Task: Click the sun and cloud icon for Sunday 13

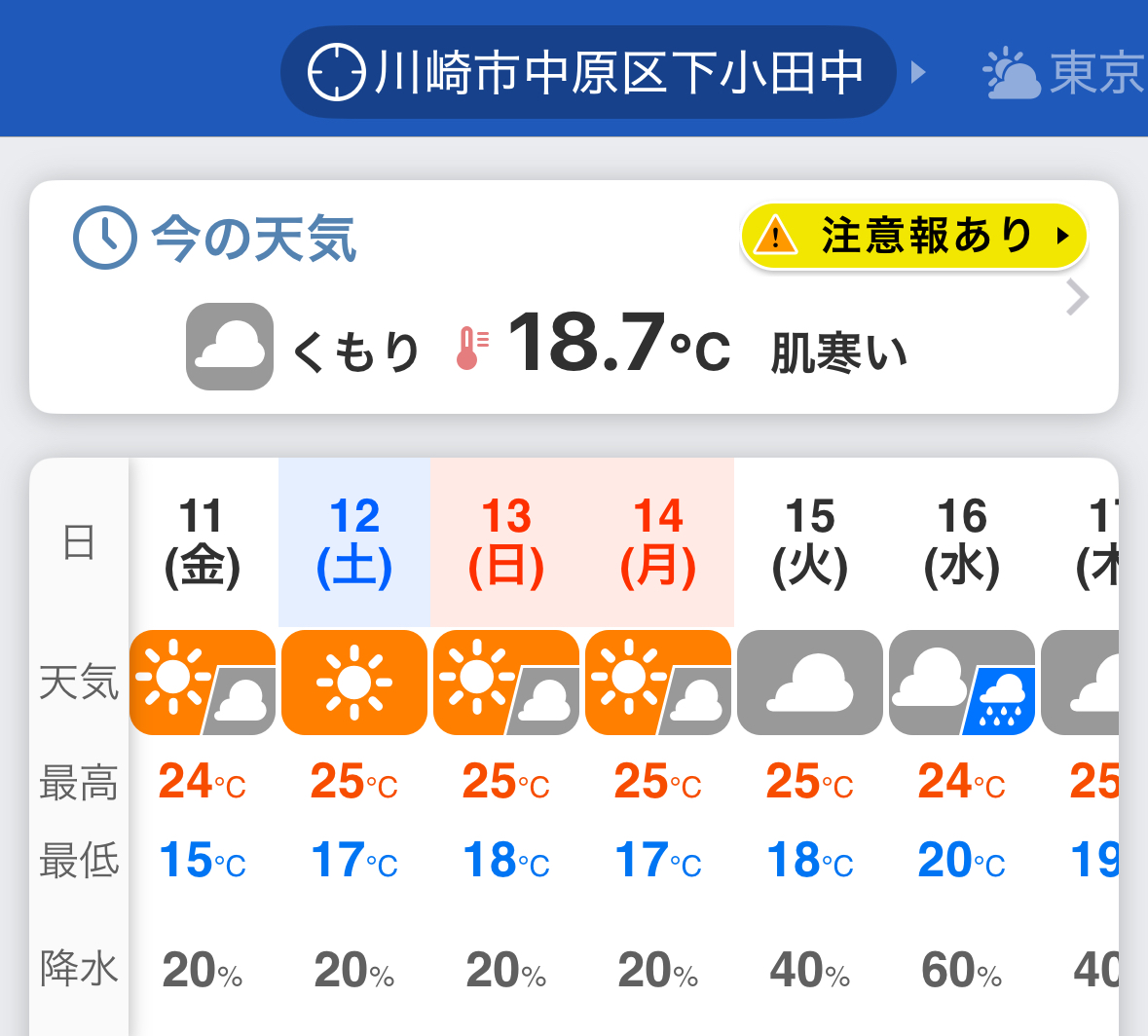Action: click(x=506, y=683)
